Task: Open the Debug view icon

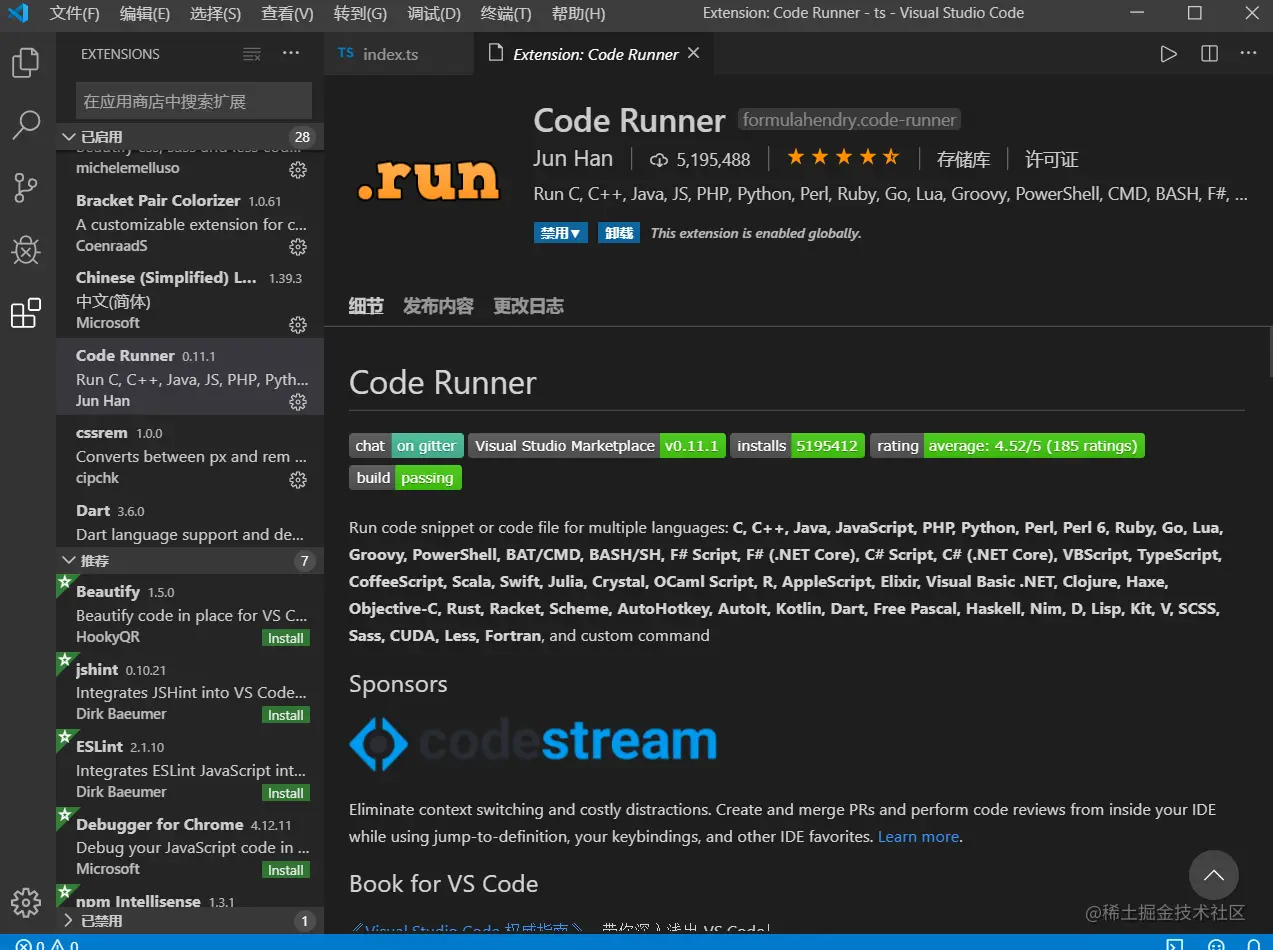Action: click(x=25, y=250)
